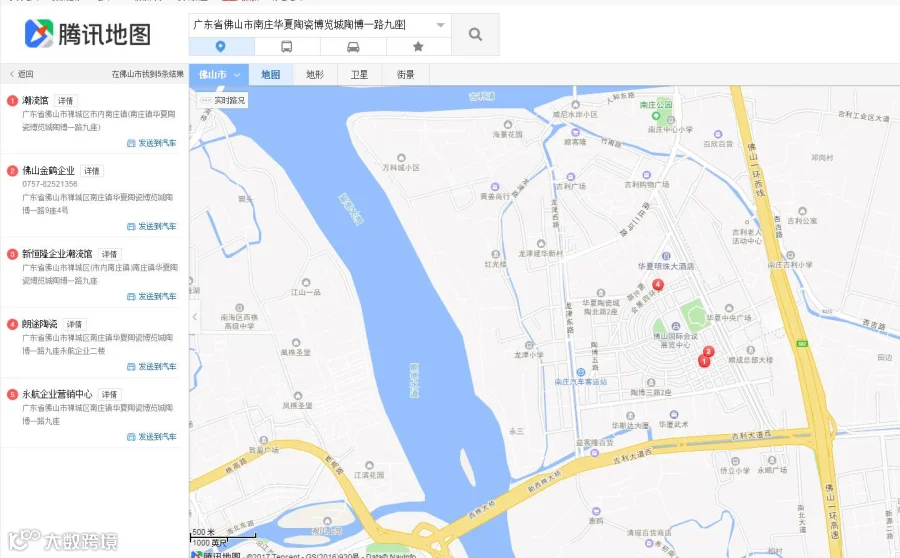The width and height of the screenshot is (900, 558).
Task: Open favorites star icon
Action: coord(418,46)
